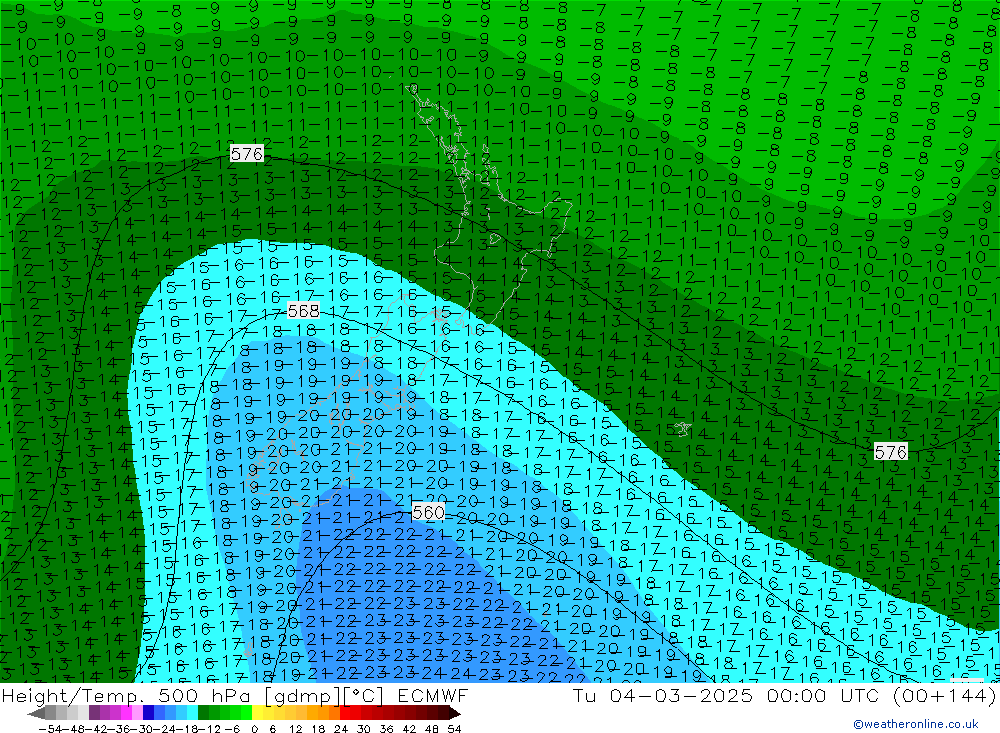Click the 560 height contour label

(x=429, y=512)
